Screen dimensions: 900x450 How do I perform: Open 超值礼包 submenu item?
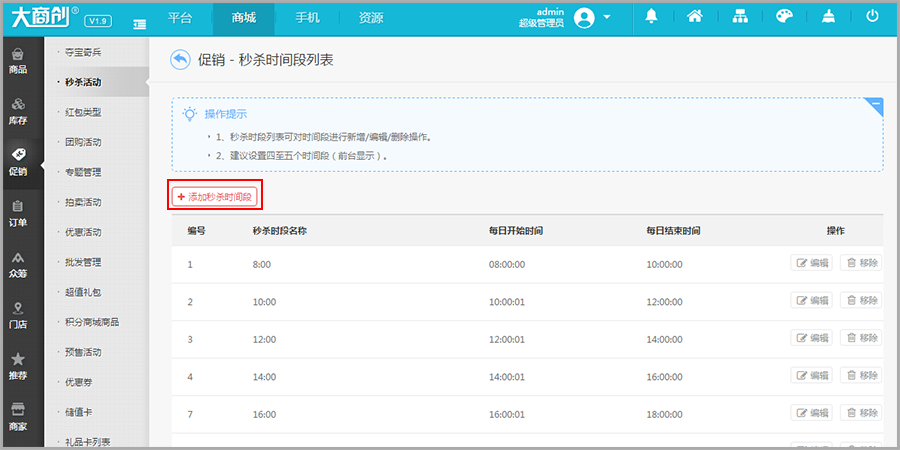click(x=83, y=292)
